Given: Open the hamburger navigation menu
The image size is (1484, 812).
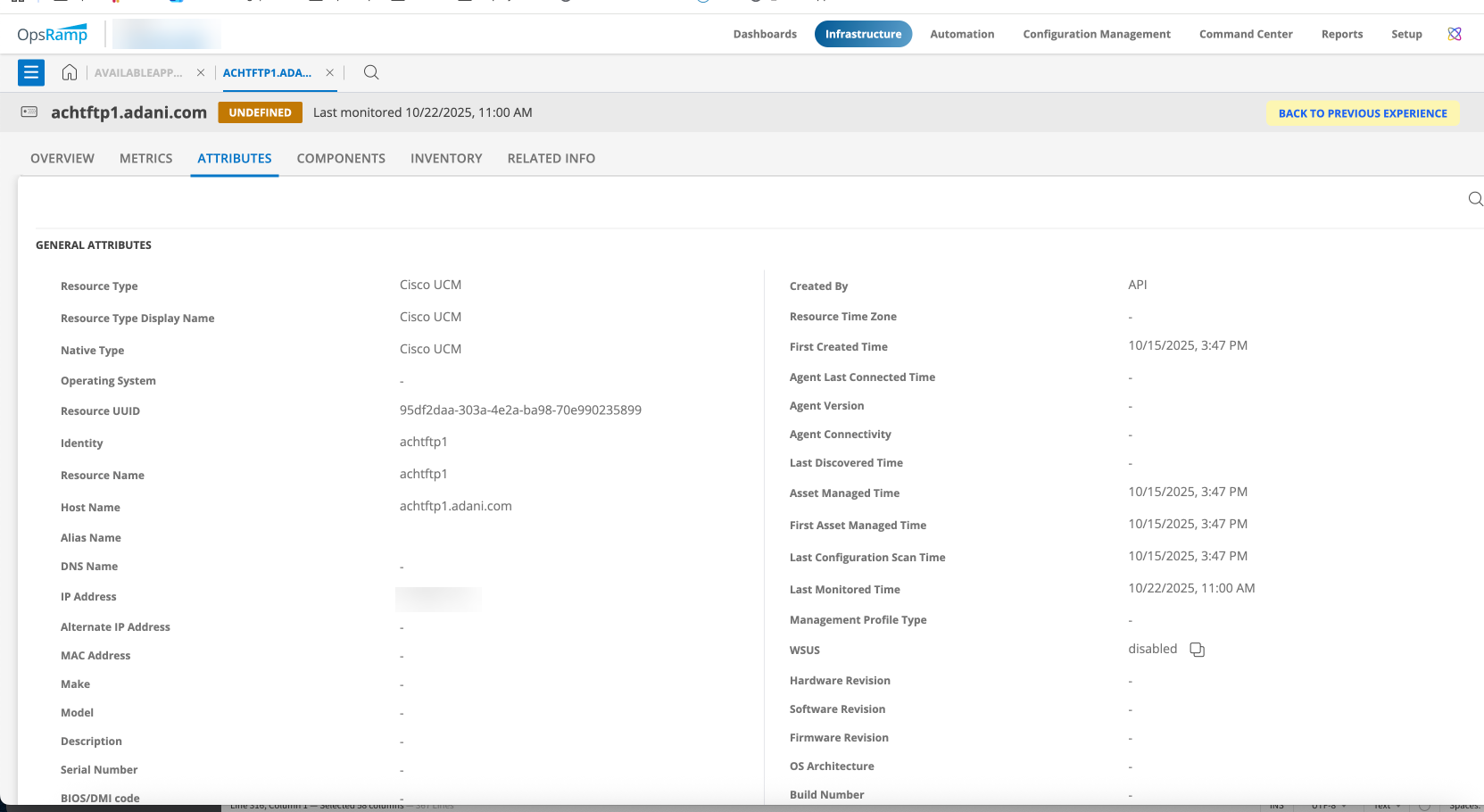Looking at the screenshot, I should [x=31, y=72].
